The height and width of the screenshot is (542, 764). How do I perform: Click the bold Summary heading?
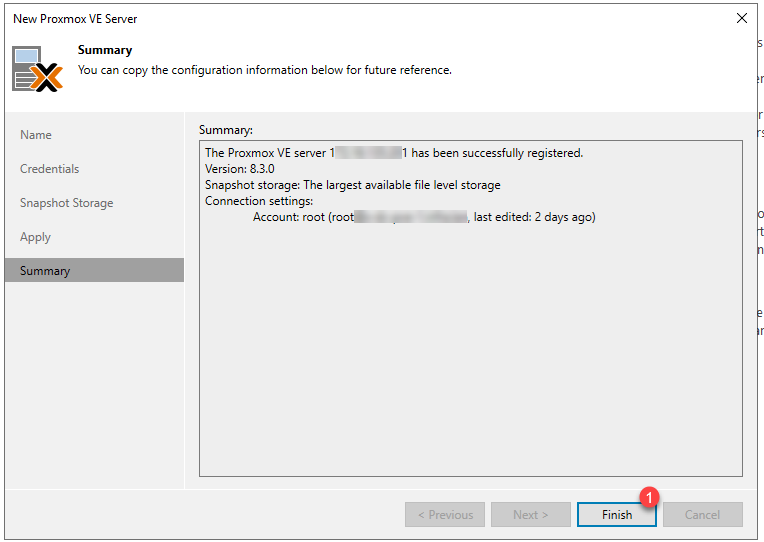click(105, 50)
